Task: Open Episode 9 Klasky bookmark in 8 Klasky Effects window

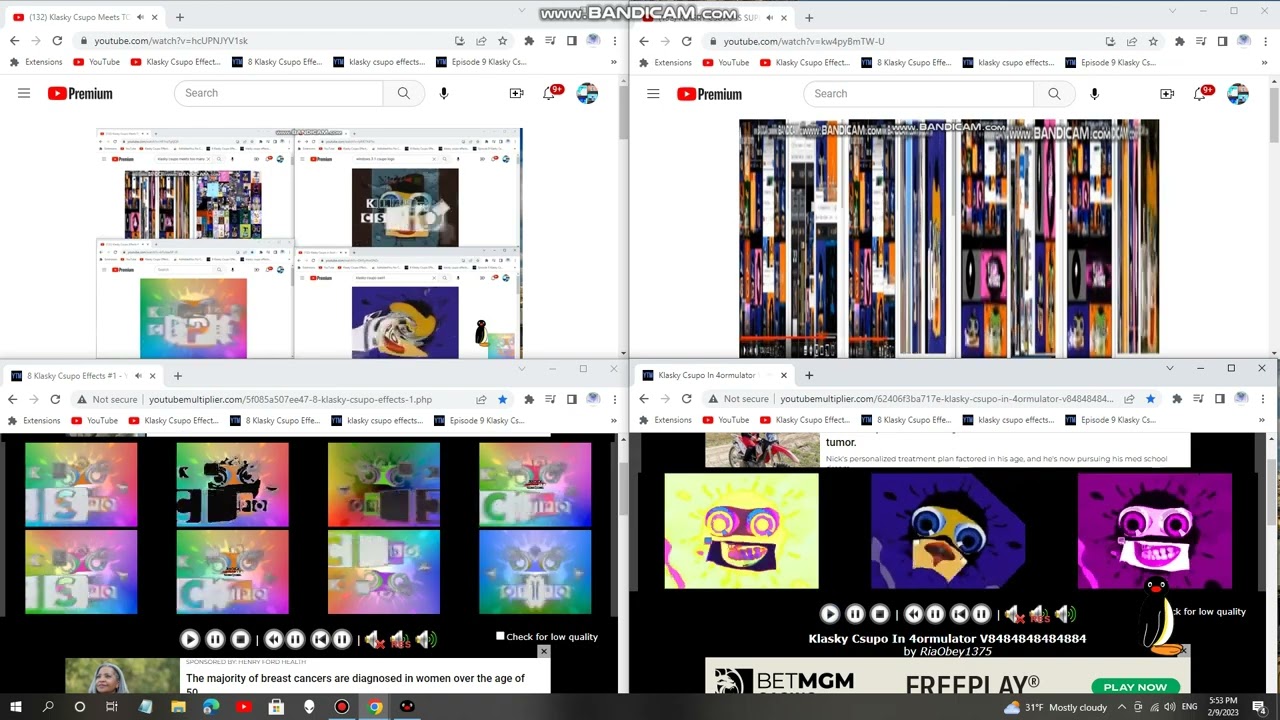Action: [x=480, y=420]
